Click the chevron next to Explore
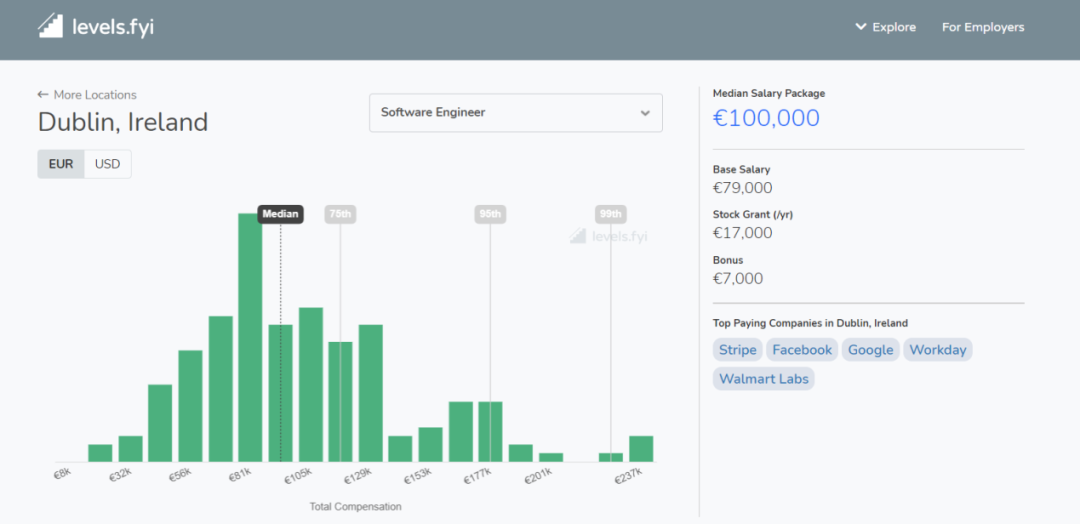 [860, 27]
